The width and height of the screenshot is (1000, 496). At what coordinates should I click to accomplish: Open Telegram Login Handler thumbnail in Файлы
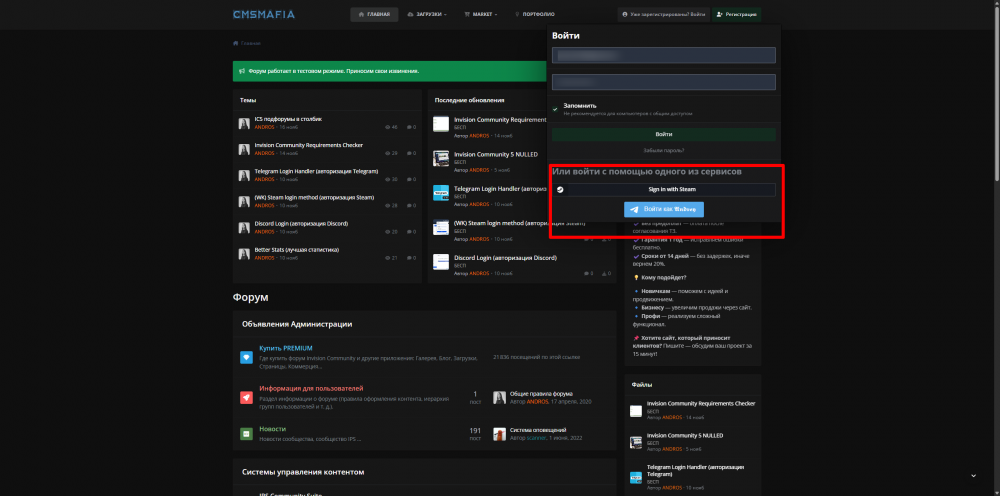(636, 478)
